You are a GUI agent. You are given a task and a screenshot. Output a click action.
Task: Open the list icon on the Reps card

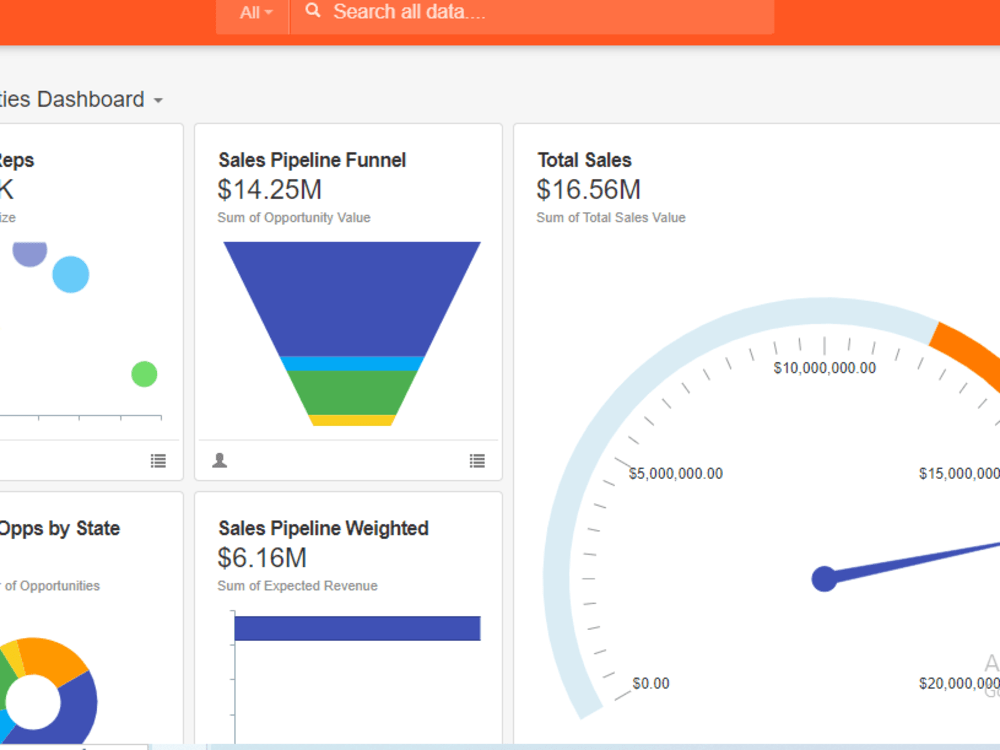tap(158, 460)
